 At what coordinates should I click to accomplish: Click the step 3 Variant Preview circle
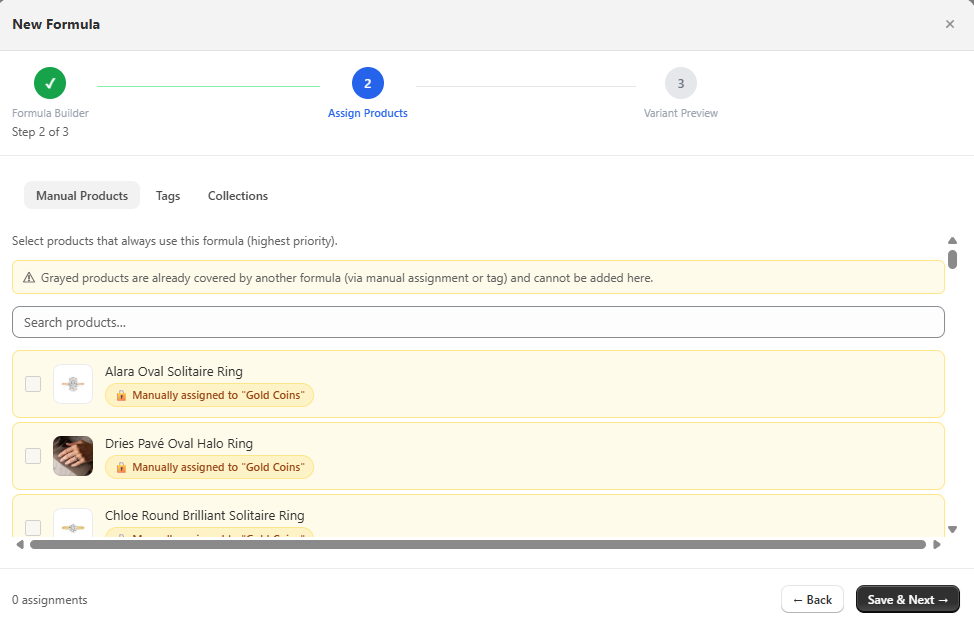[680, 83]
